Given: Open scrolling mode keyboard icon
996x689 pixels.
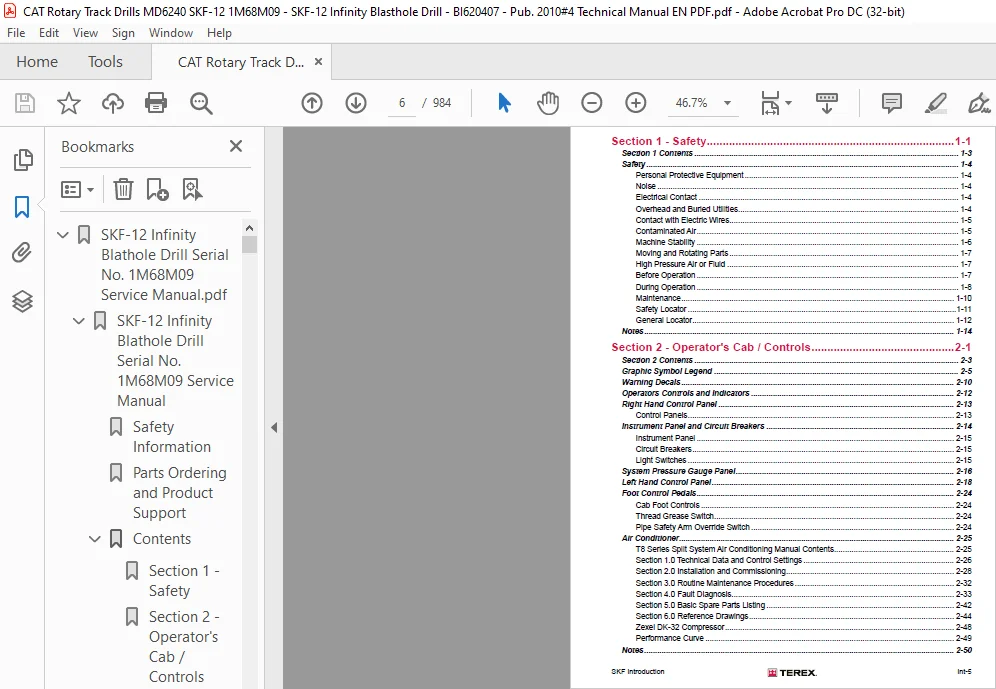Looking at the screenshot, I should [826, 103].
